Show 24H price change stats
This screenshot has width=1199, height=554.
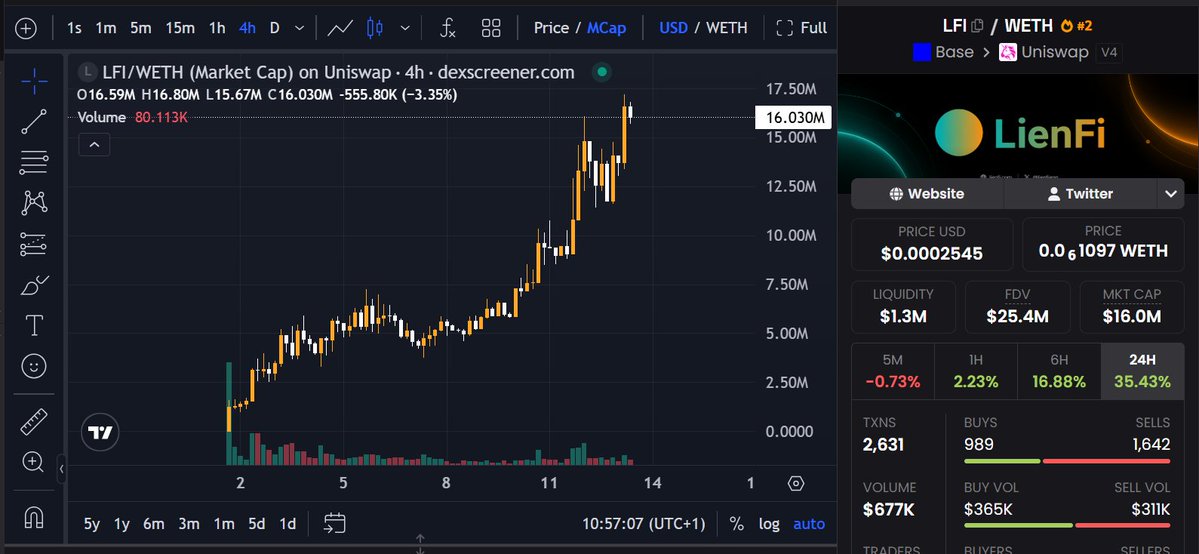click(1142, 371)
